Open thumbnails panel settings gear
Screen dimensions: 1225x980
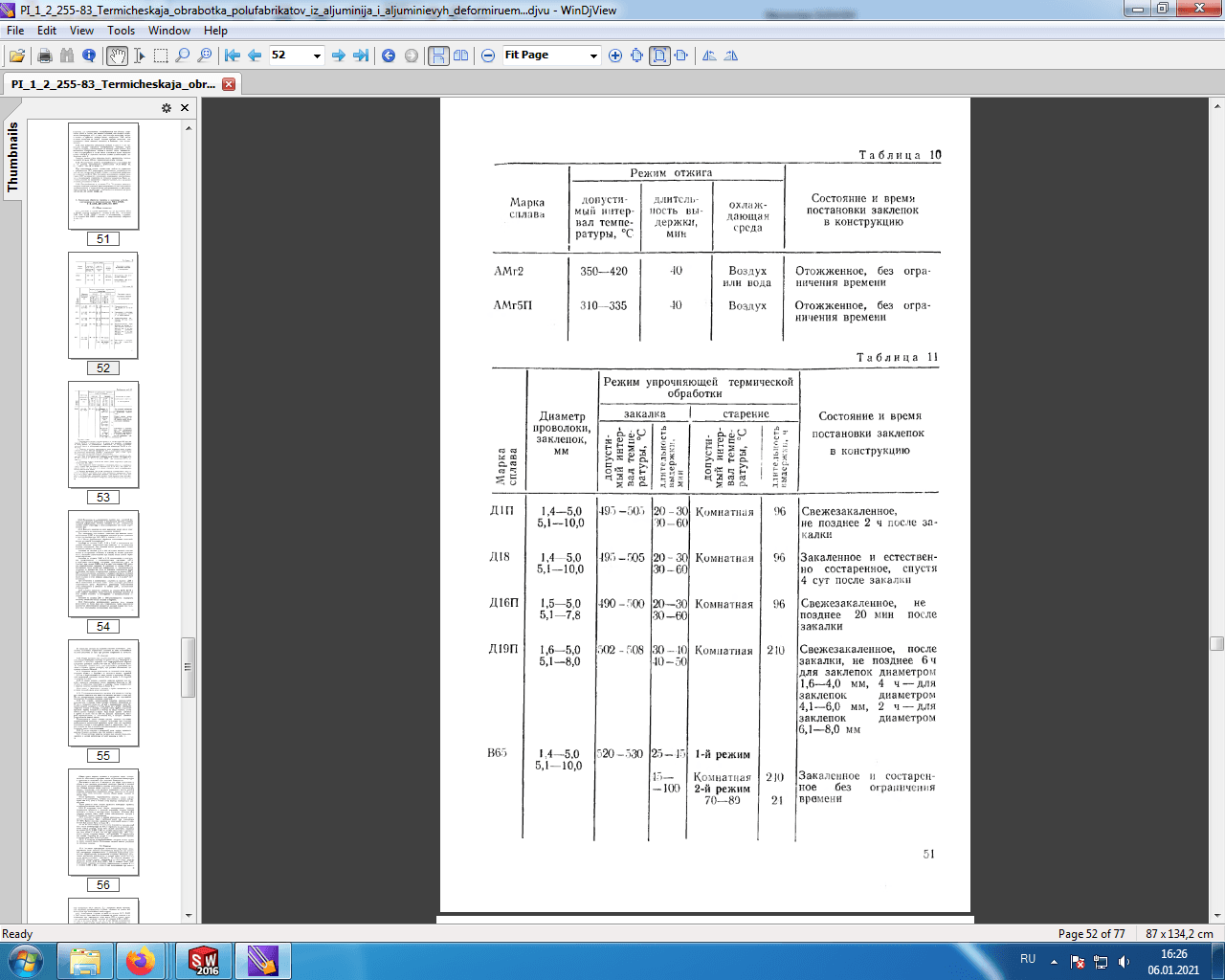167,108
